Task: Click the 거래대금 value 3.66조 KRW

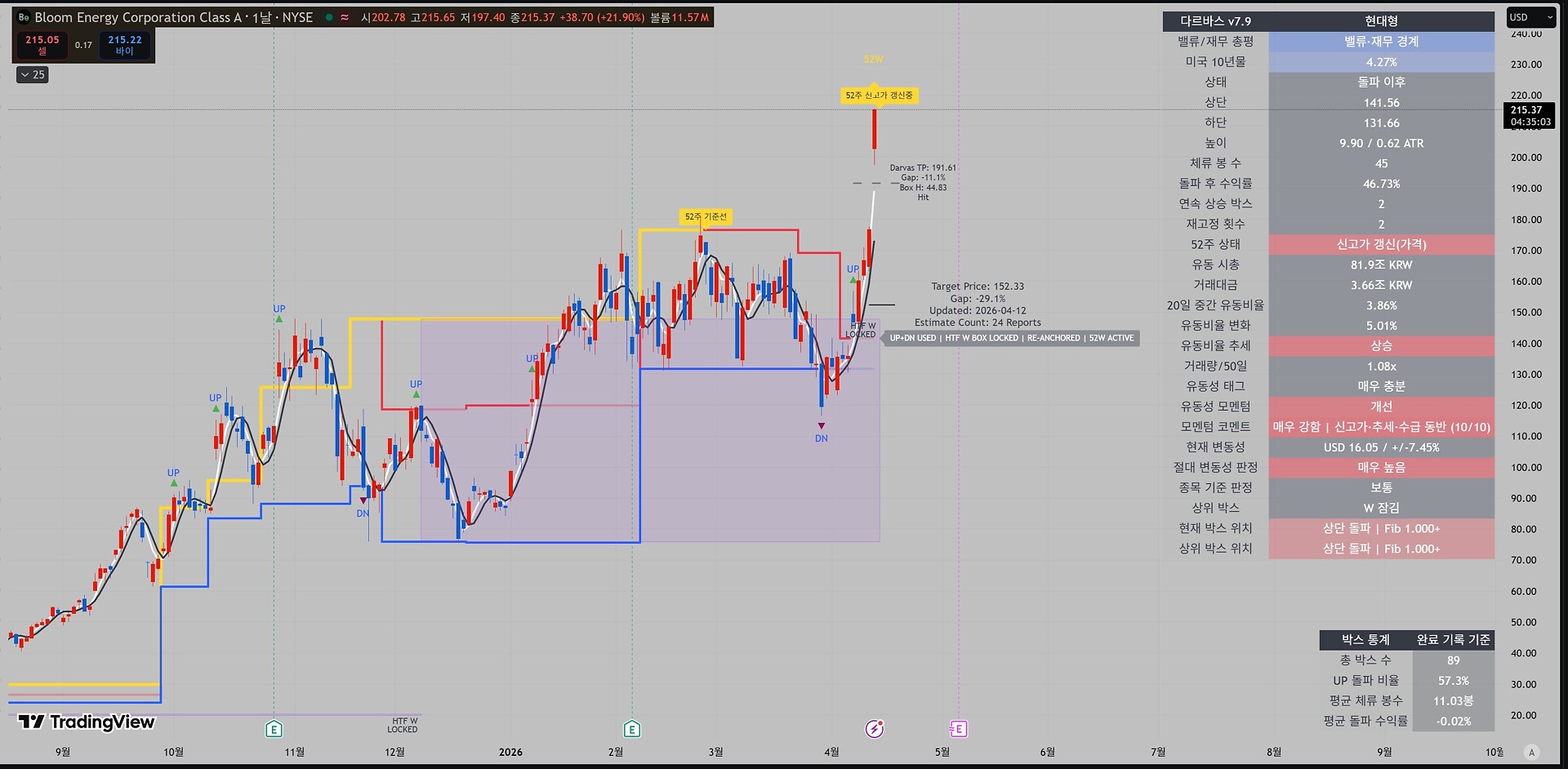Action: tap(1381, 285)
